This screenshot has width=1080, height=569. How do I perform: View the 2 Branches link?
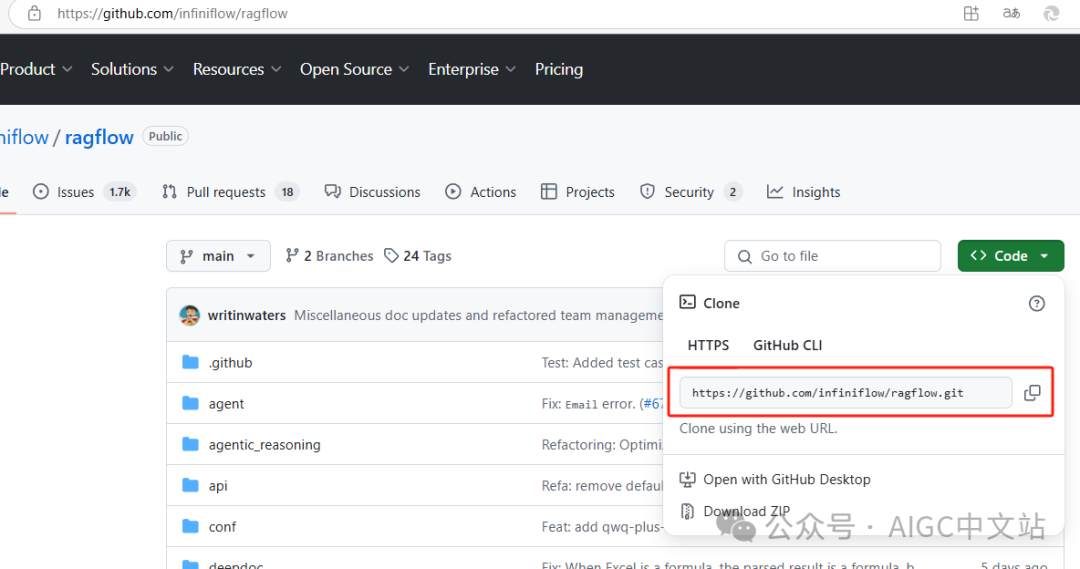tap(329, 256)
